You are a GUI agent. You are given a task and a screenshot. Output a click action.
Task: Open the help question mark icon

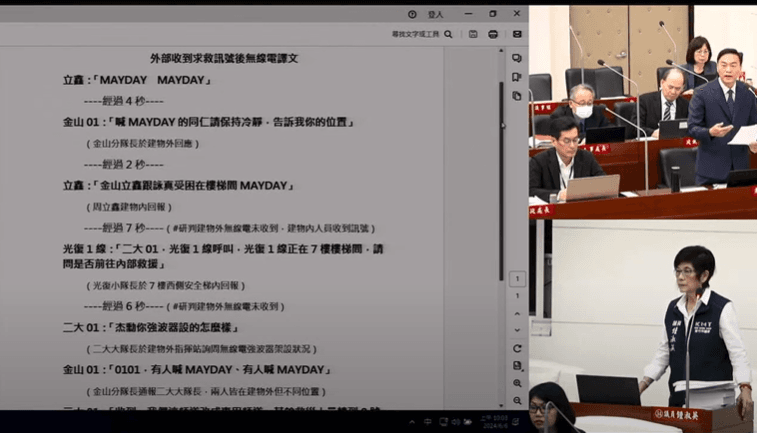[412, 14]
